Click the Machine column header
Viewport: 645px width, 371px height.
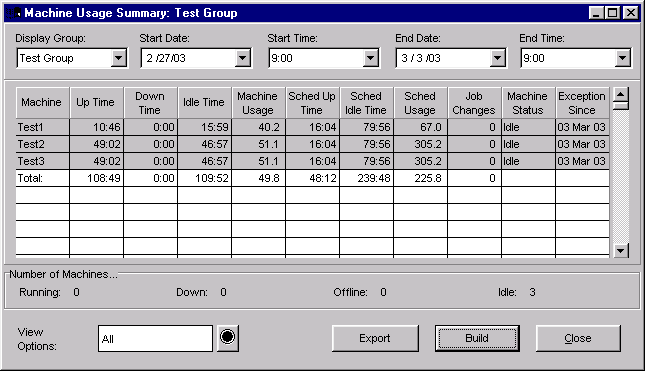click(x=42, y=102)
